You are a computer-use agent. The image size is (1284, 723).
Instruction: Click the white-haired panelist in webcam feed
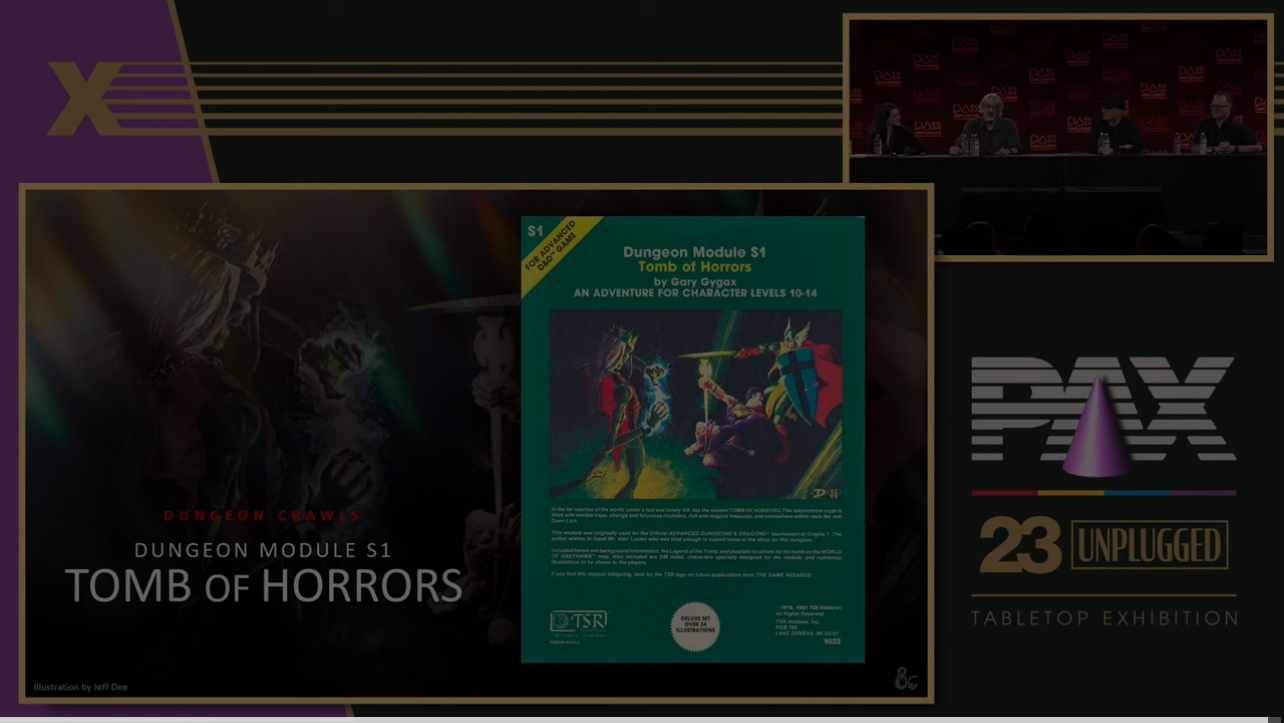click(x=988, y=126)
